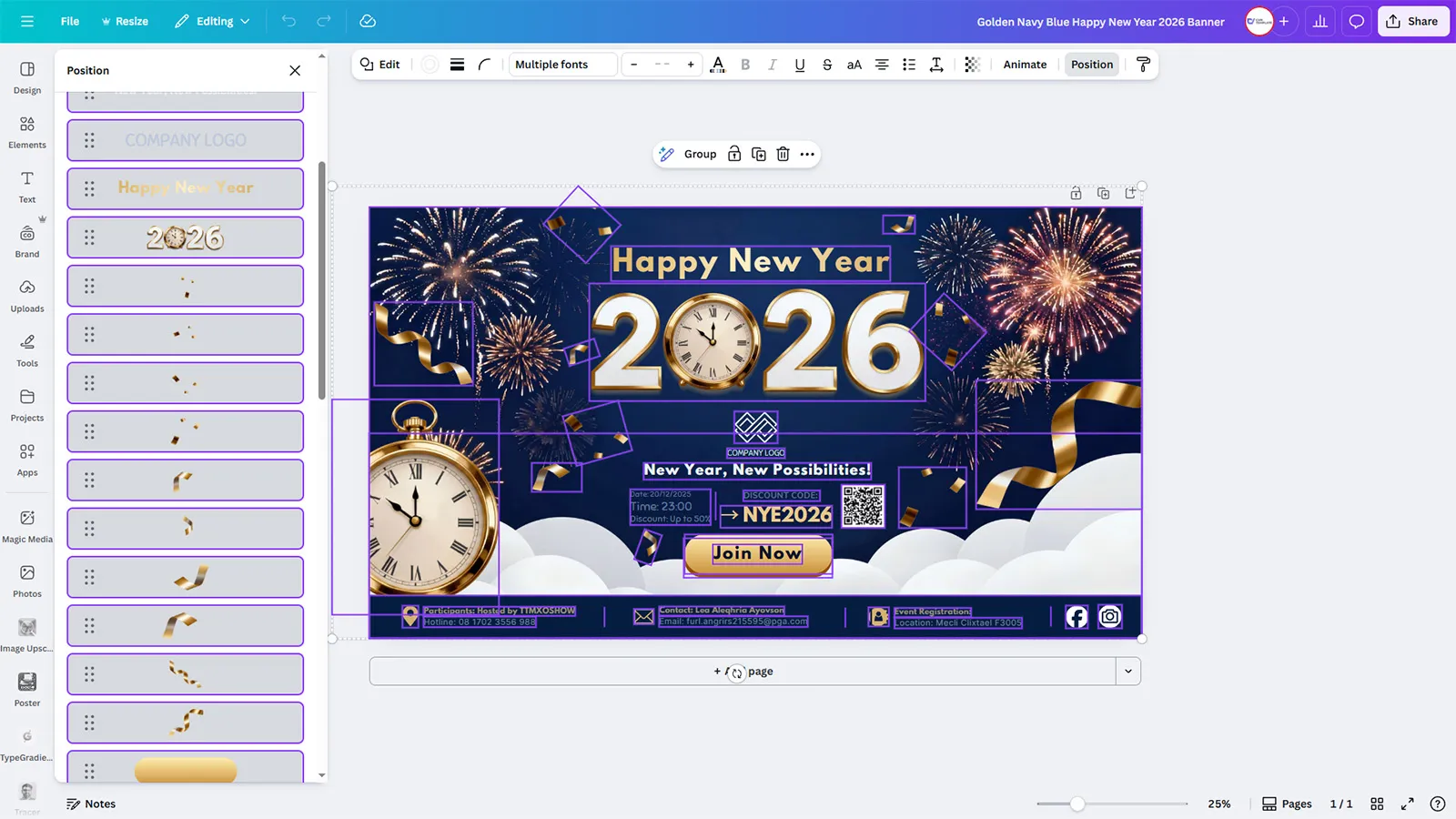The height and width of the screenshot is (819, 1456).
Task: Toggle italic text formatting
Action: click(x=772, y=65)
